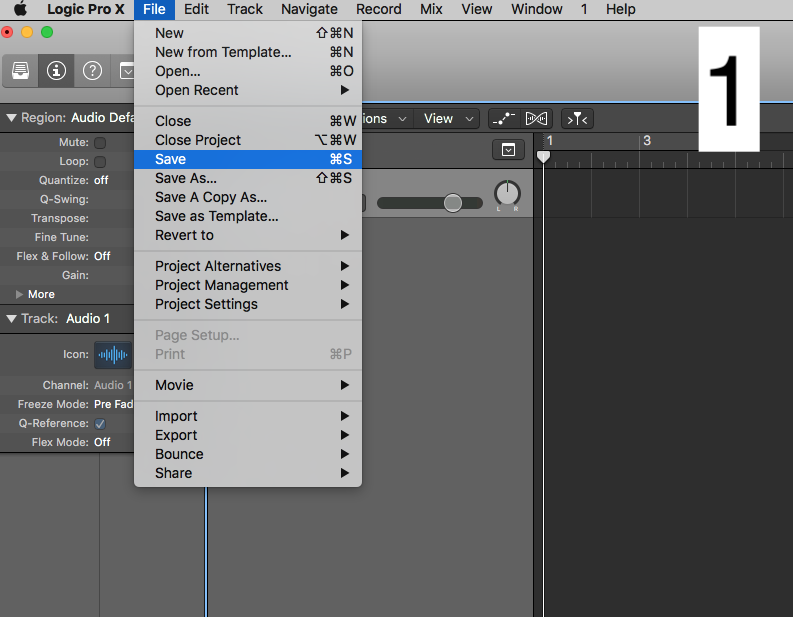
Task: Choose Save as Template…
Action: [x=248, y=216]
